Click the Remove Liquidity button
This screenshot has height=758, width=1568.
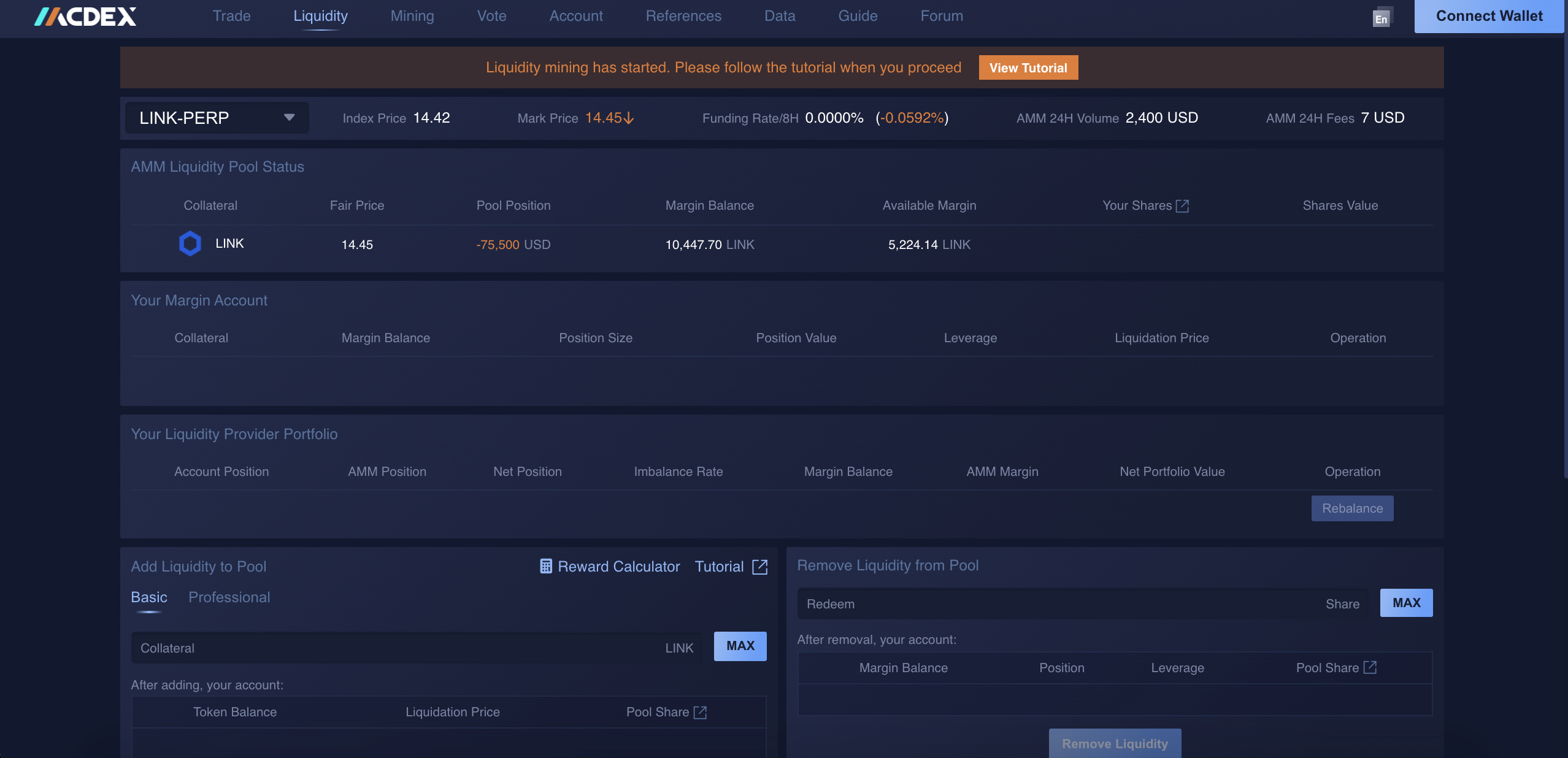(1115, 743)
